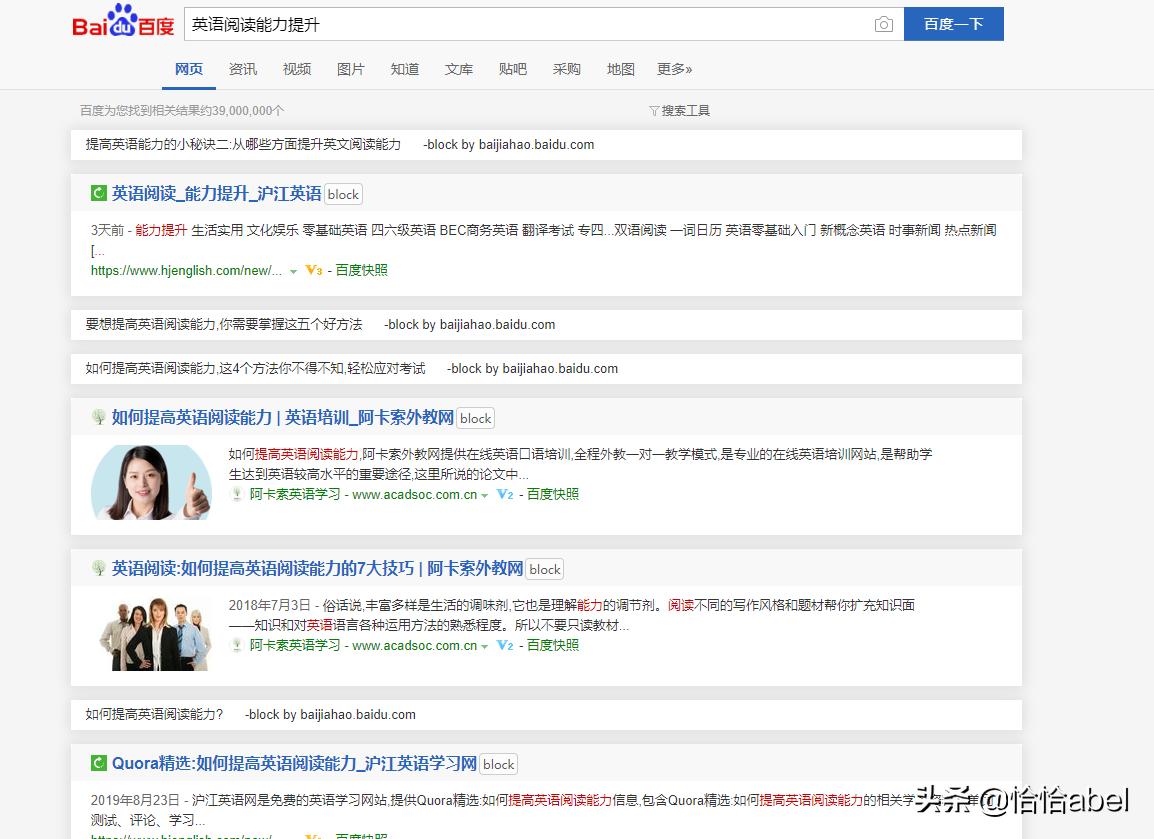Switch to the 图片 tab
The height and width of the screenshot is (839, 1154).
coord(351,69)
